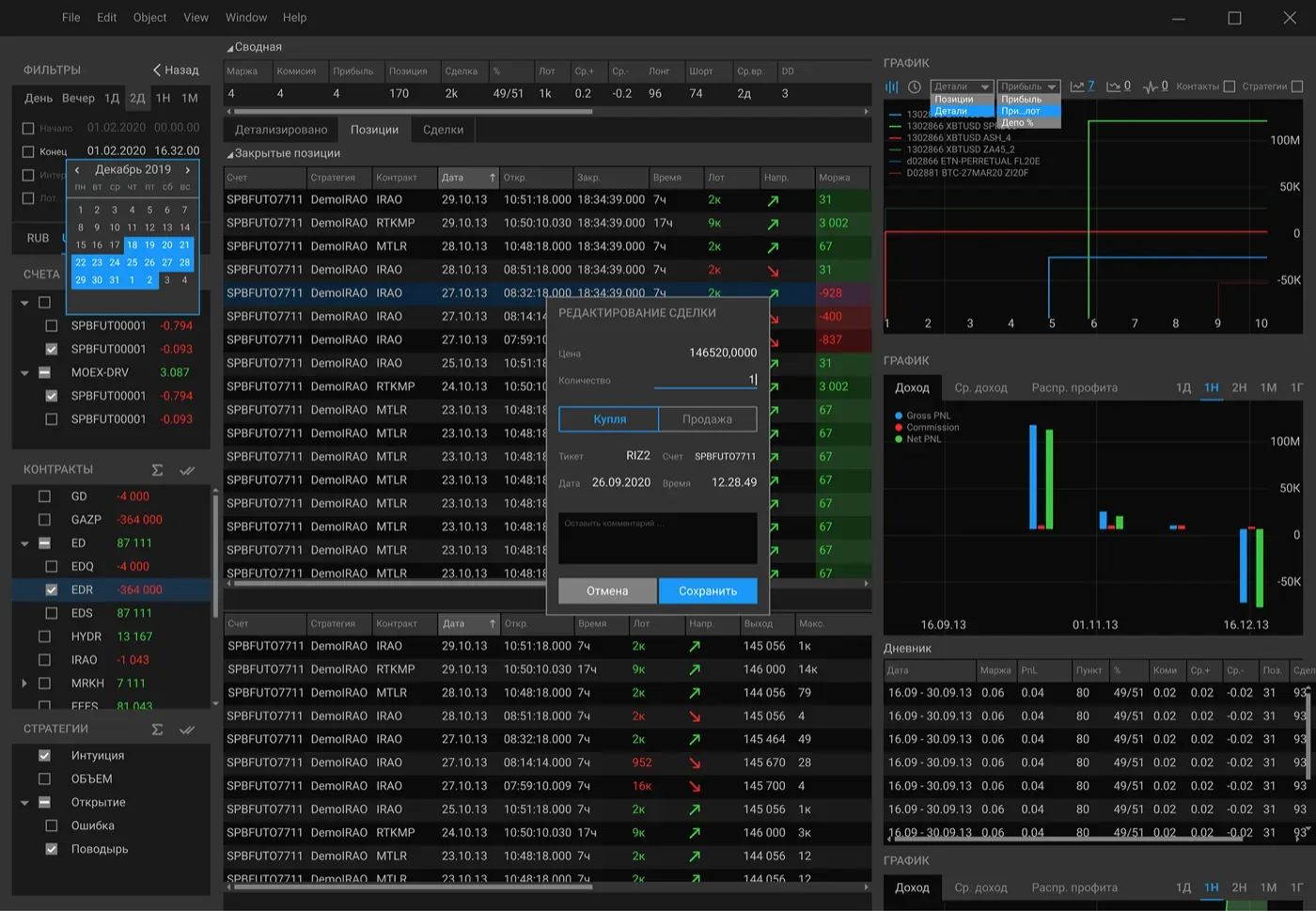
Task: Switch to the Детализировано tab
Action: [281, 130]
